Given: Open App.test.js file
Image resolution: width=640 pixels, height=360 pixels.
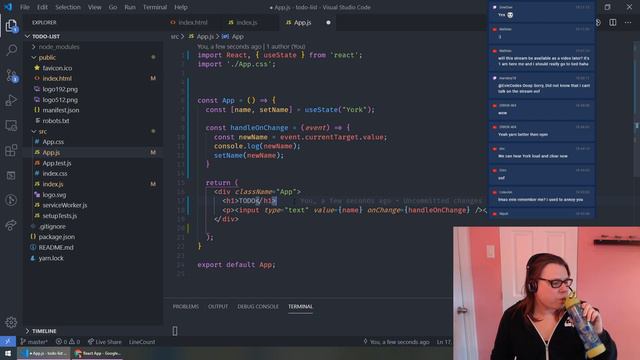Looking at the screenshot, I should [93, 163].
